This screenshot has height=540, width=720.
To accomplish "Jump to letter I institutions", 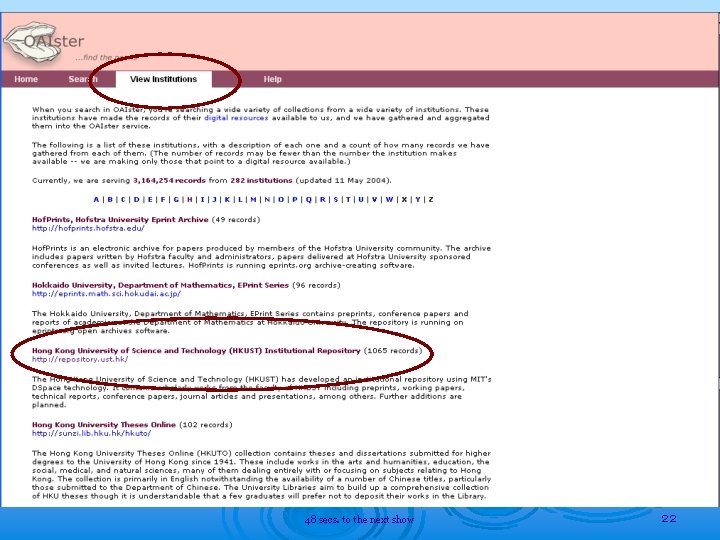I will coord(202,200).
